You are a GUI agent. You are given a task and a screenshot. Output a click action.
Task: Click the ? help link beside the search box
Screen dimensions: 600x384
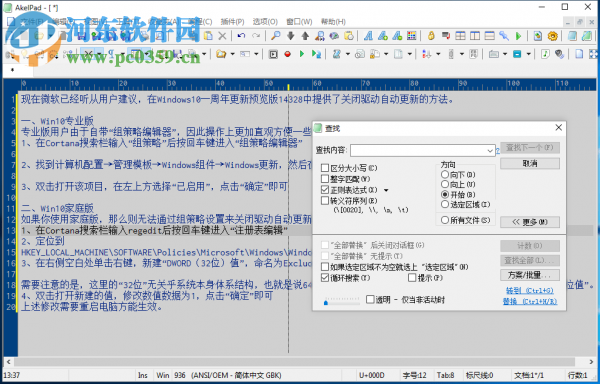pos(498,151)
